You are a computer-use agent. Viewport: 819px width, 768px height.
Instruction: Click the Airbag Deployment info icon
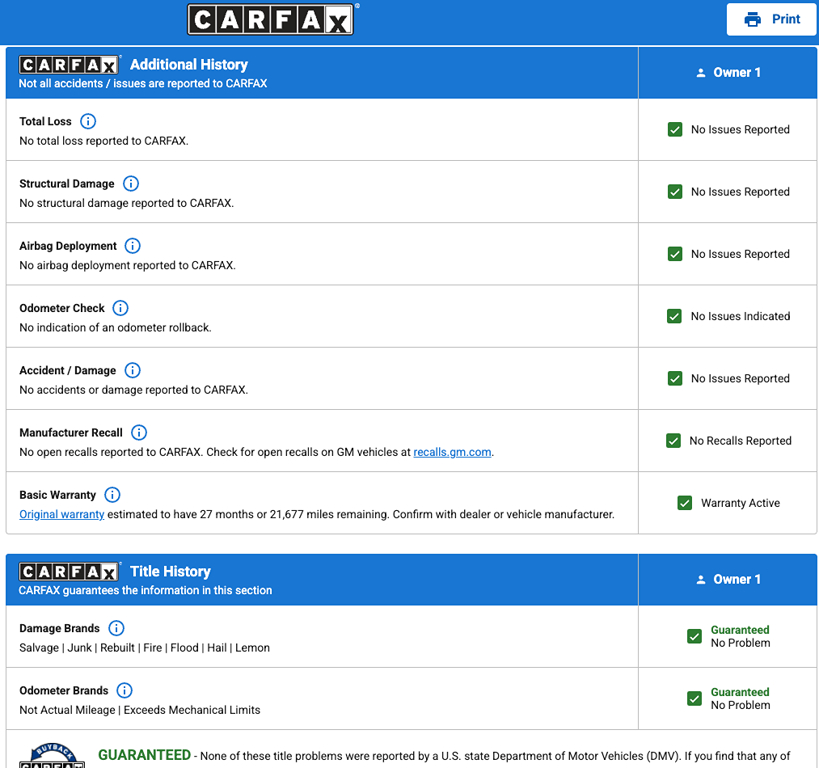(133, 246)
